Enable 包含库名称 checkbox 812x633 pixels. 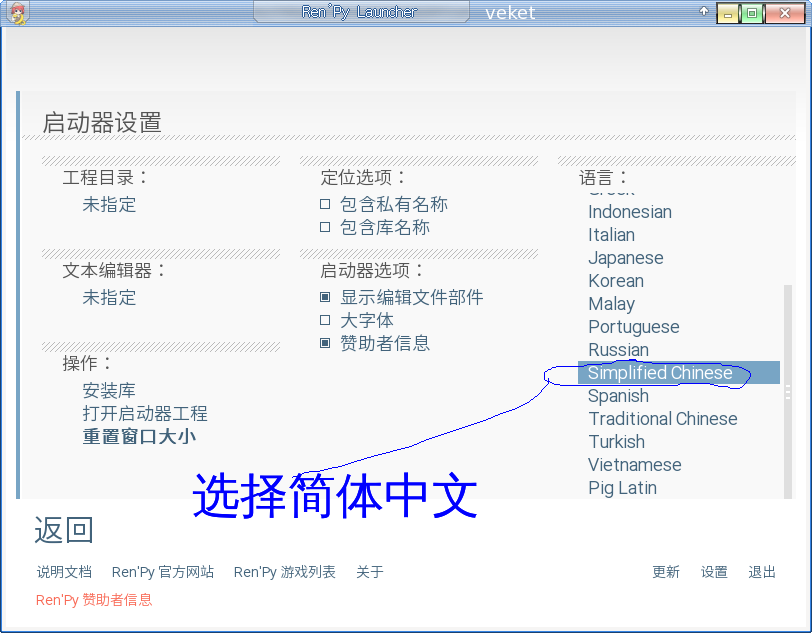point(325,227)
